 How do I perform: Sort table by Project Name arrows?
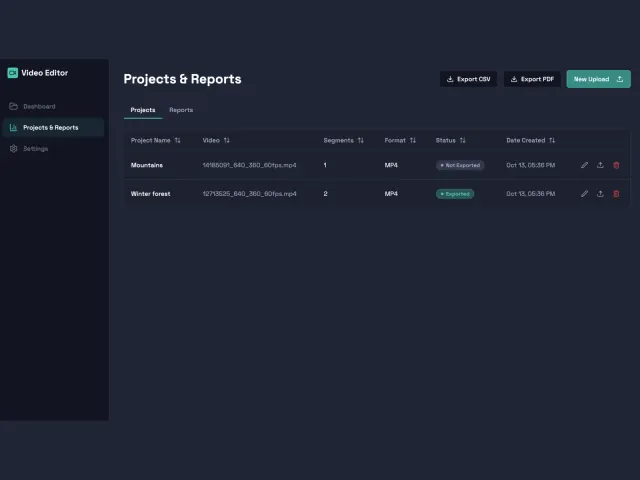tap(178, 140)
